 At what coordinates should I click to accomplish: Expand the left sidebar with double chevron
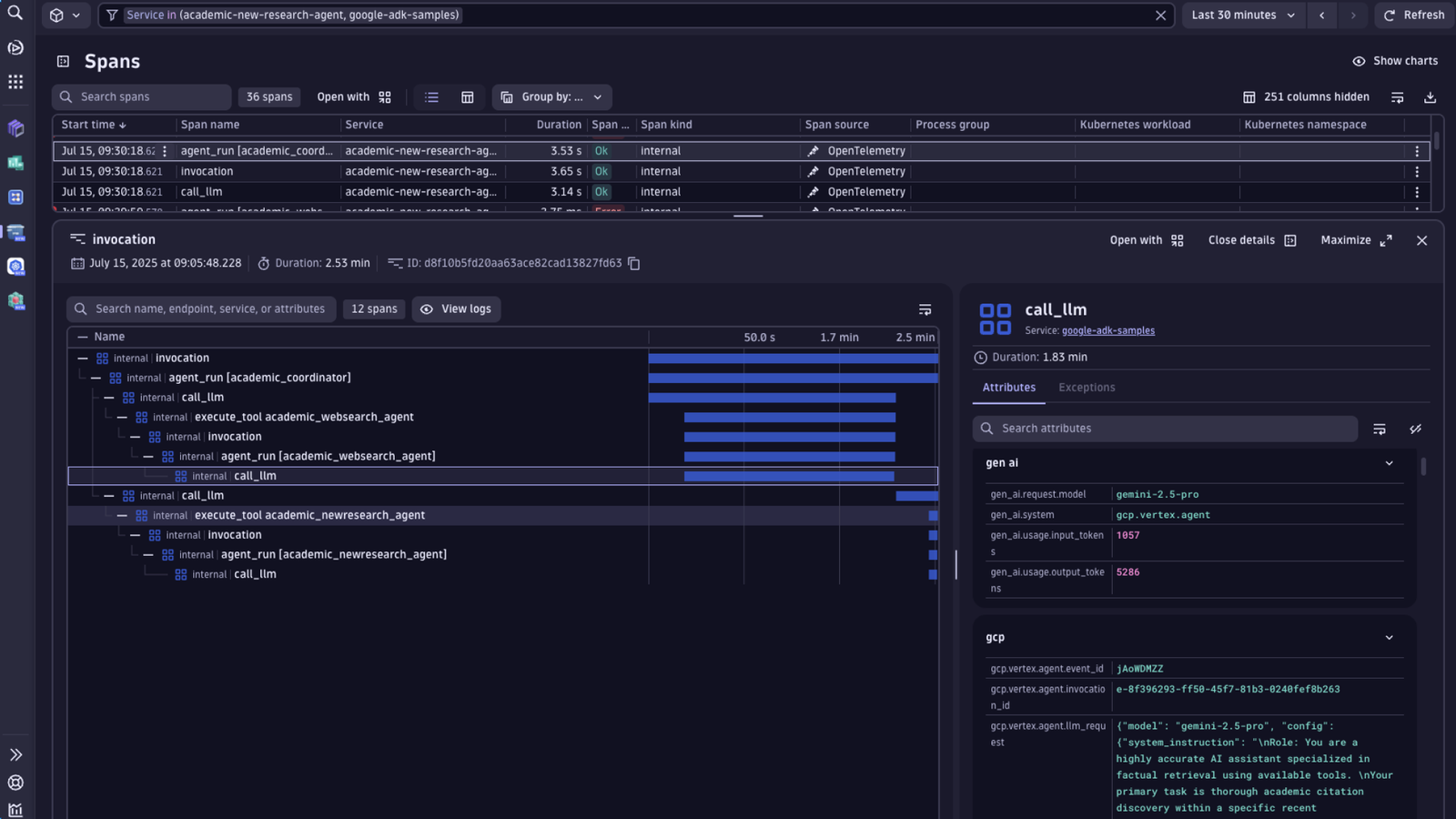tap(15, 754)
